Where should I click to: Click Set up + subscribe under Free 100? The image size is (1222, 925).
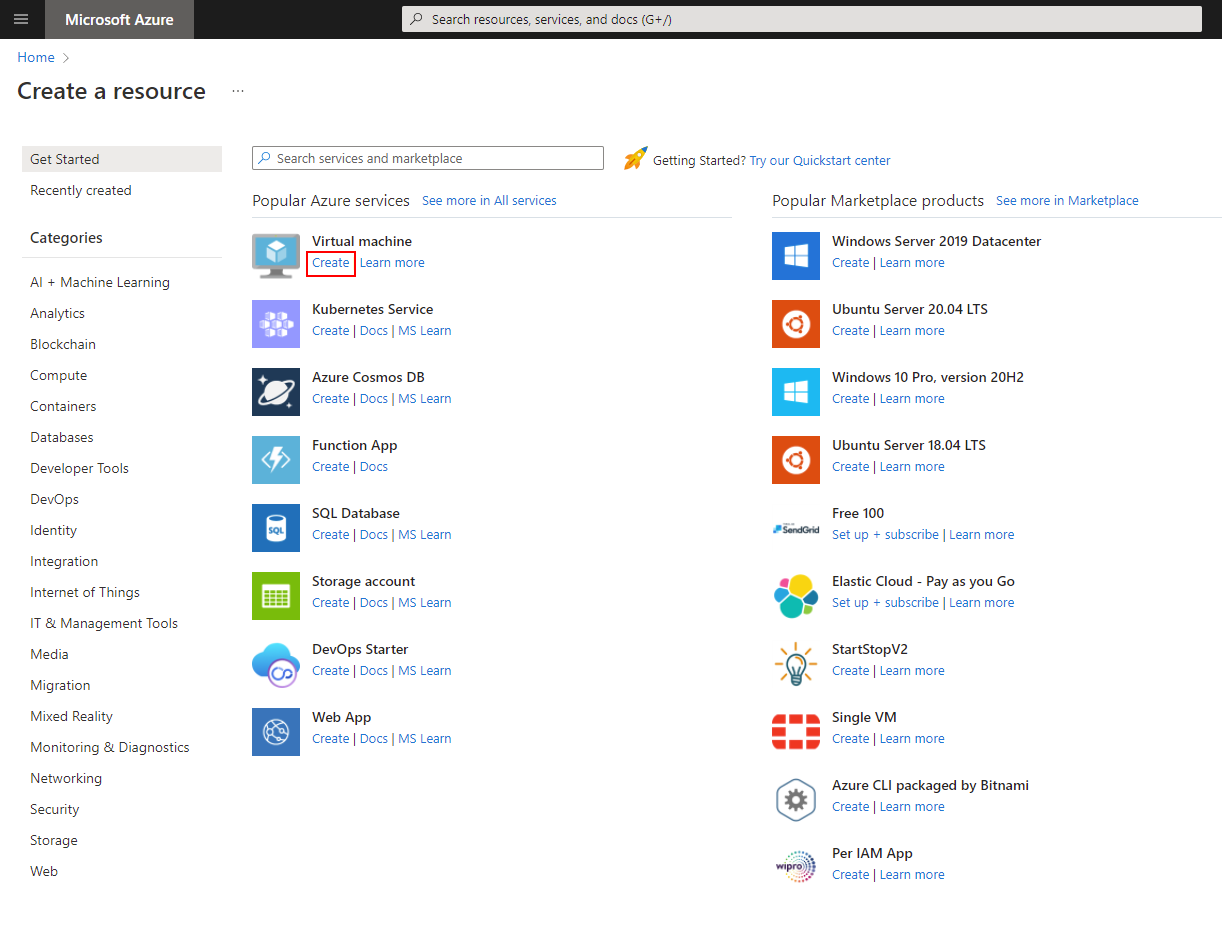point(885,535)
